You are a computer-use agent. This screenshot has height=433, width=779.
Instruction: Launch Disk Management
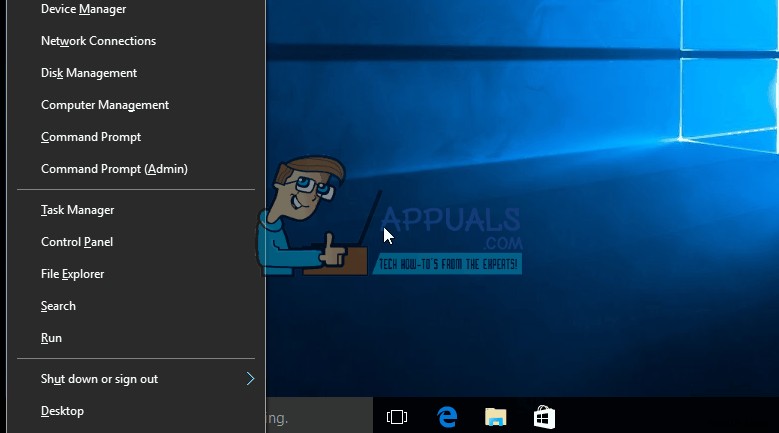(136, 73)
